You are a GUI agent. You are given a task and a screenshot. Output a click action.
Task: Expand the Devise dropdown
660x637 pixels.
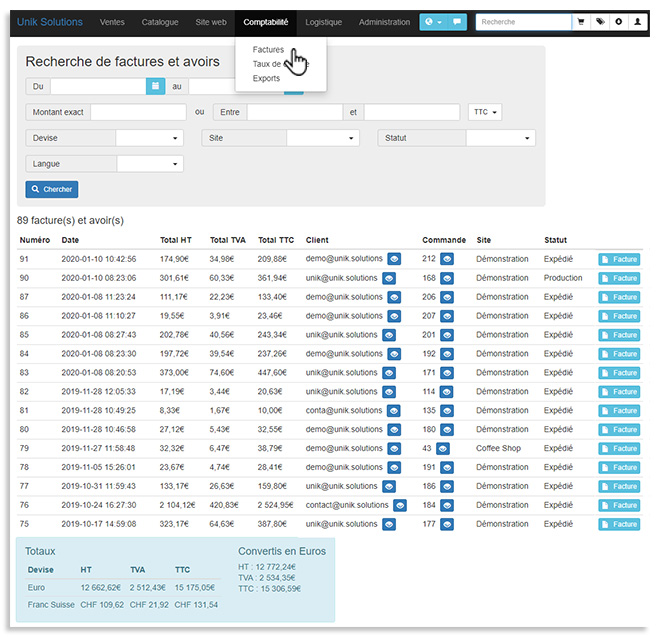point(150,138)
